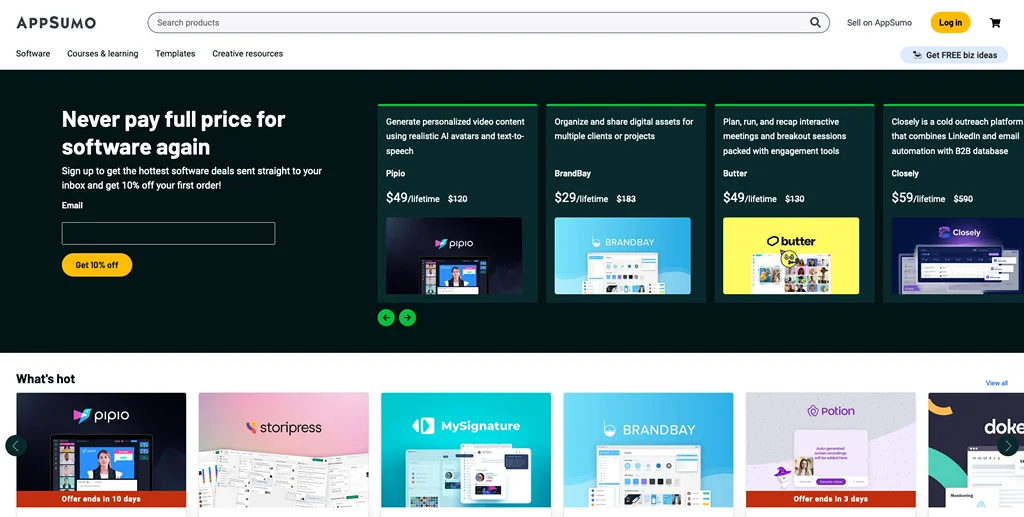This screenshot has width=1024, height=517.
Task: Click left arrow in What's hot carousel
Action: tap(16, 445)
